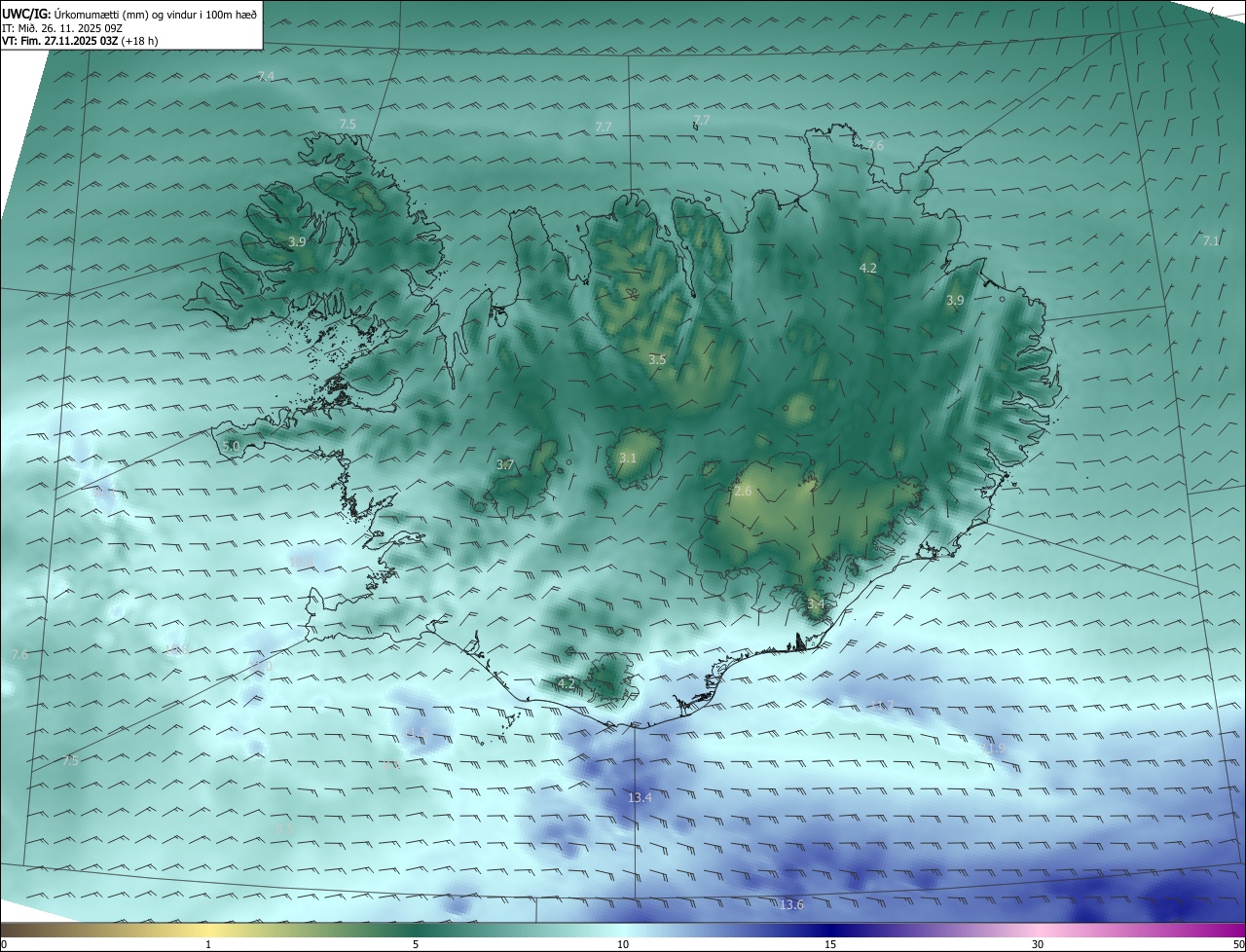
Task: Click the 5.0 value label
Action: [x=231, y=446]
